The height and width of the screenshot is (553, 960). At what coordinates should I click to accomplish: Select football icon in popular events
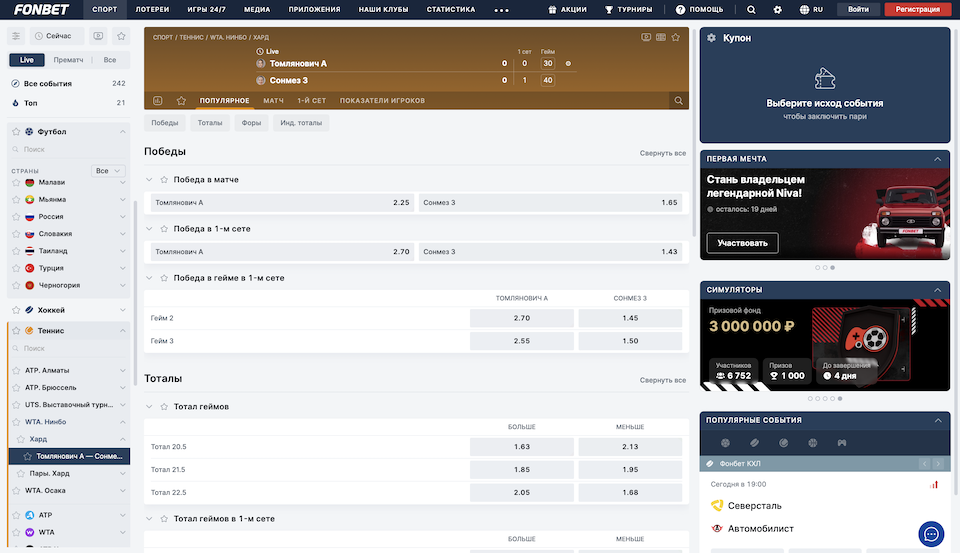point(726,443)
